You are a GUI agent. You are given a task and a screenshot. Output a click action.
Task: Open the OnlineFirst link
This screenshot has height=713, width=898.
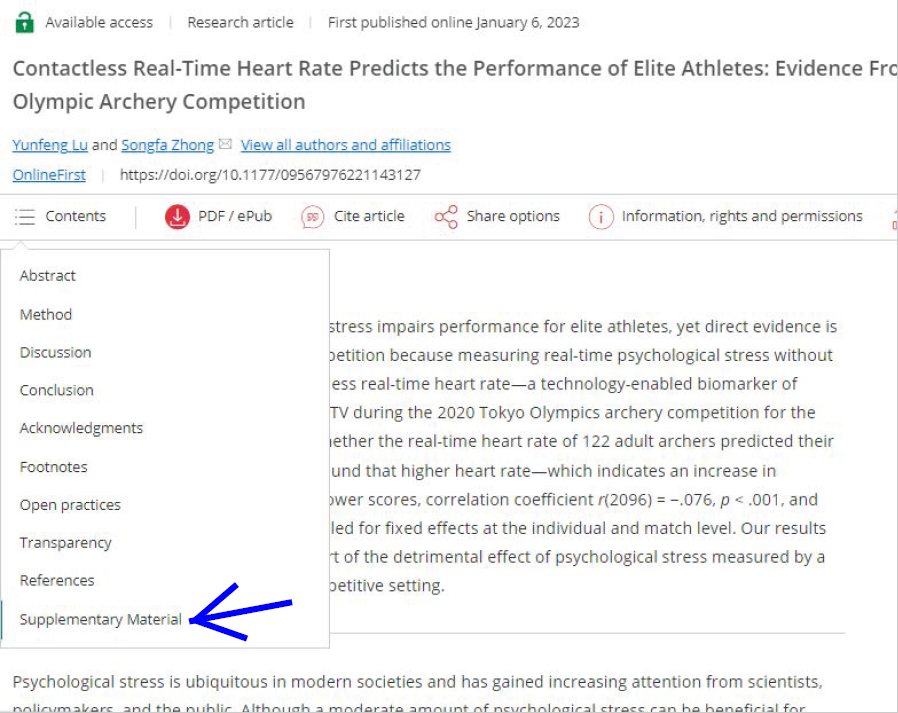coord(49,175)
